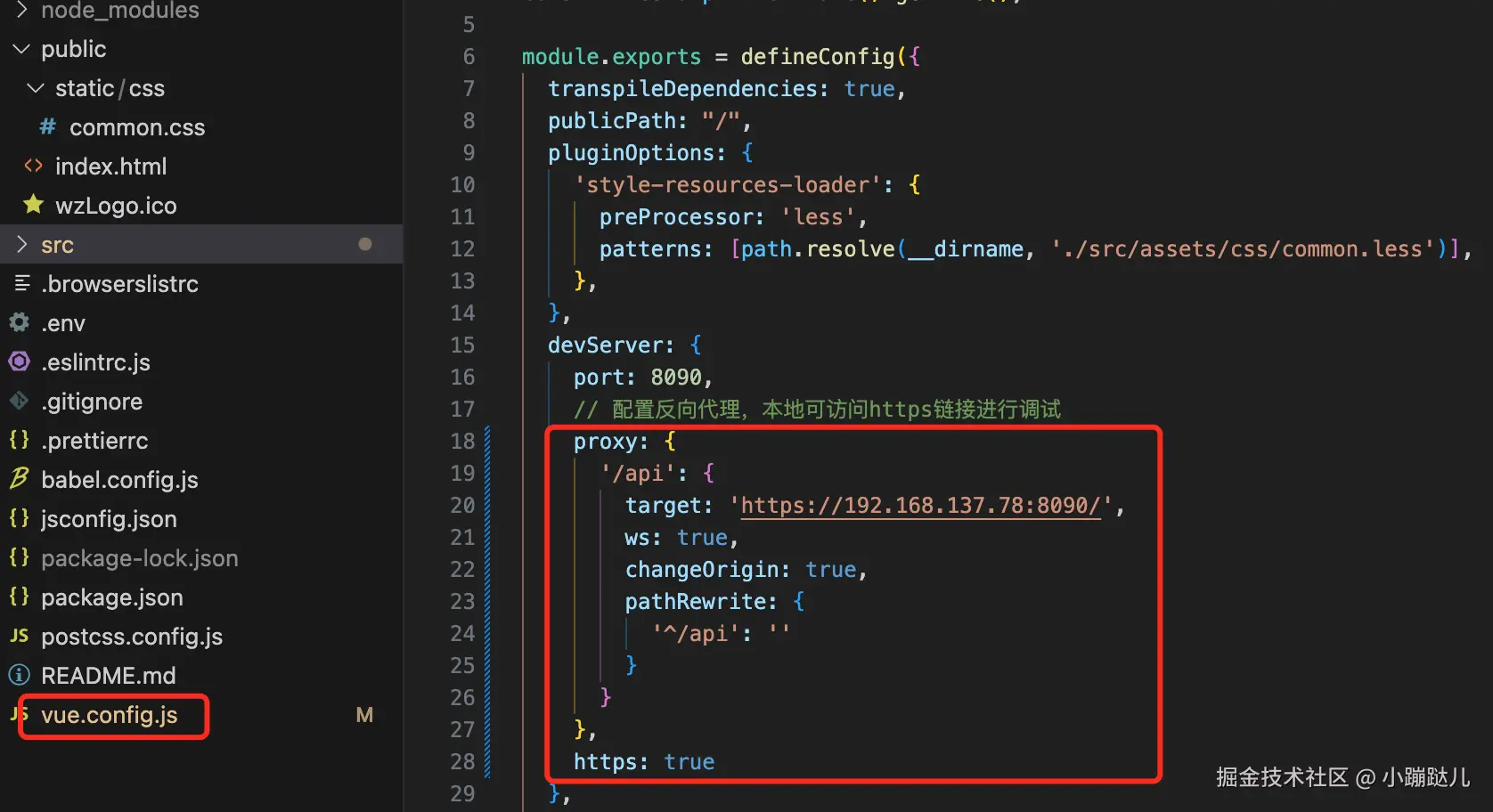The image size is (1493, 812).
Task: Open the proxy target URL link
Action: click(921, 506)
